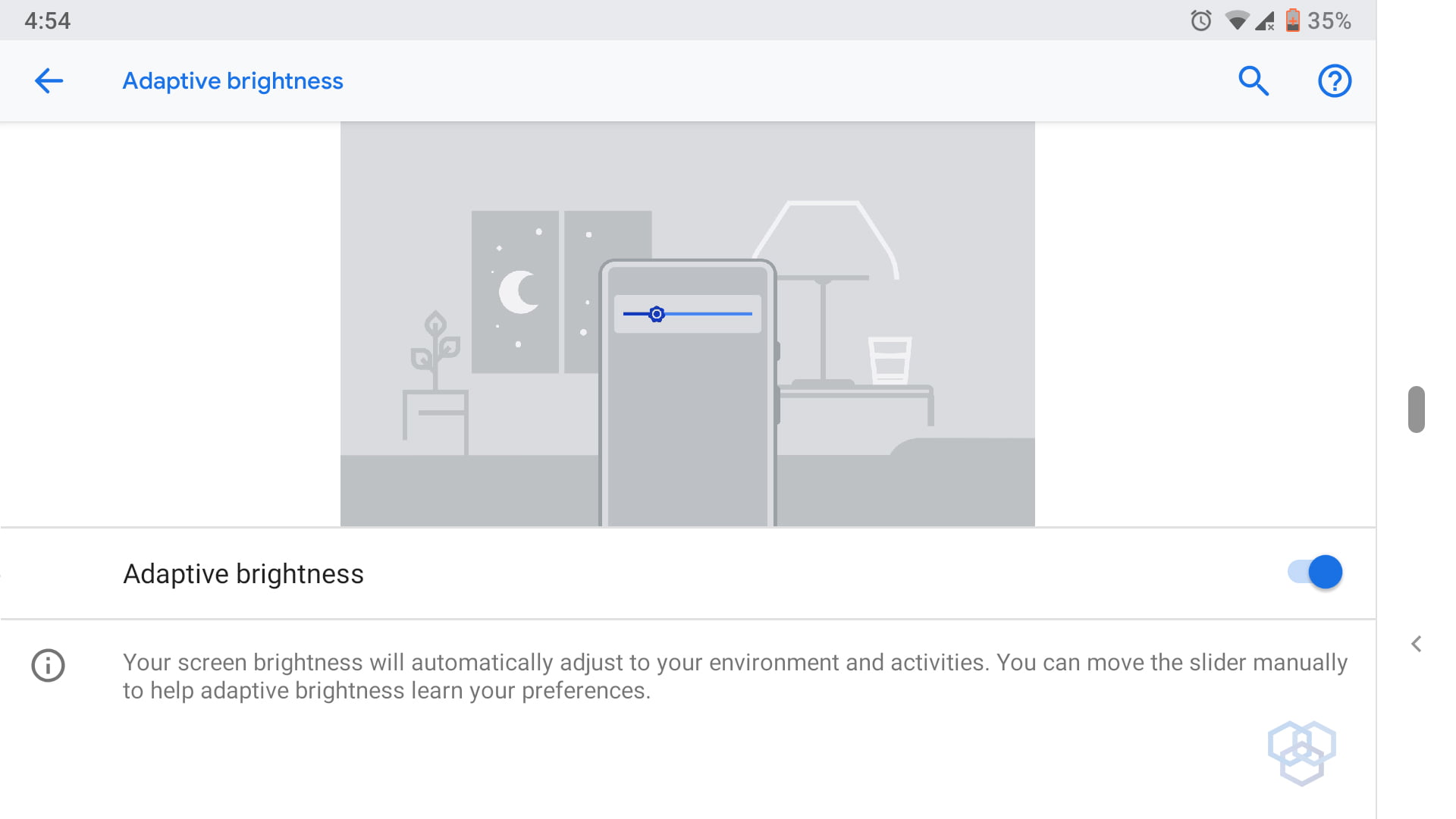The image size is (1456, 819).
Task: Go back using the arrow icon
Action: pos(49,80)
